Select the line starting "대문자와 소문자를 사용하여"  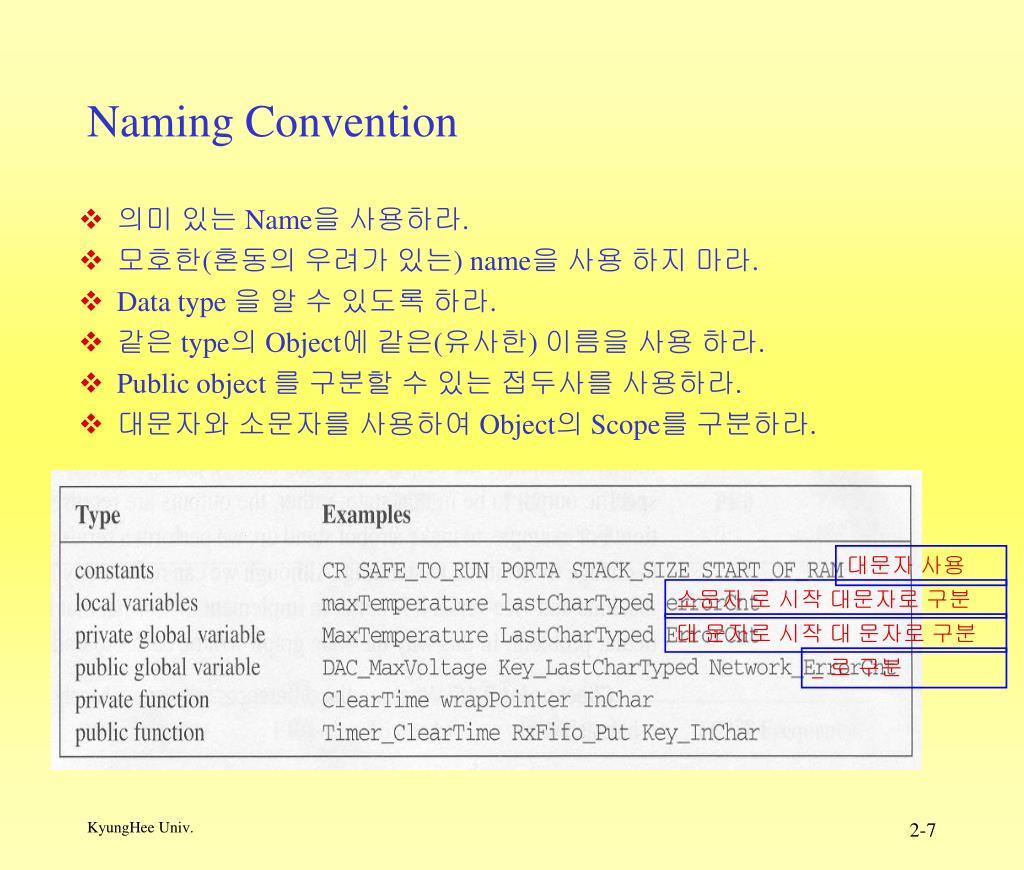466,424
